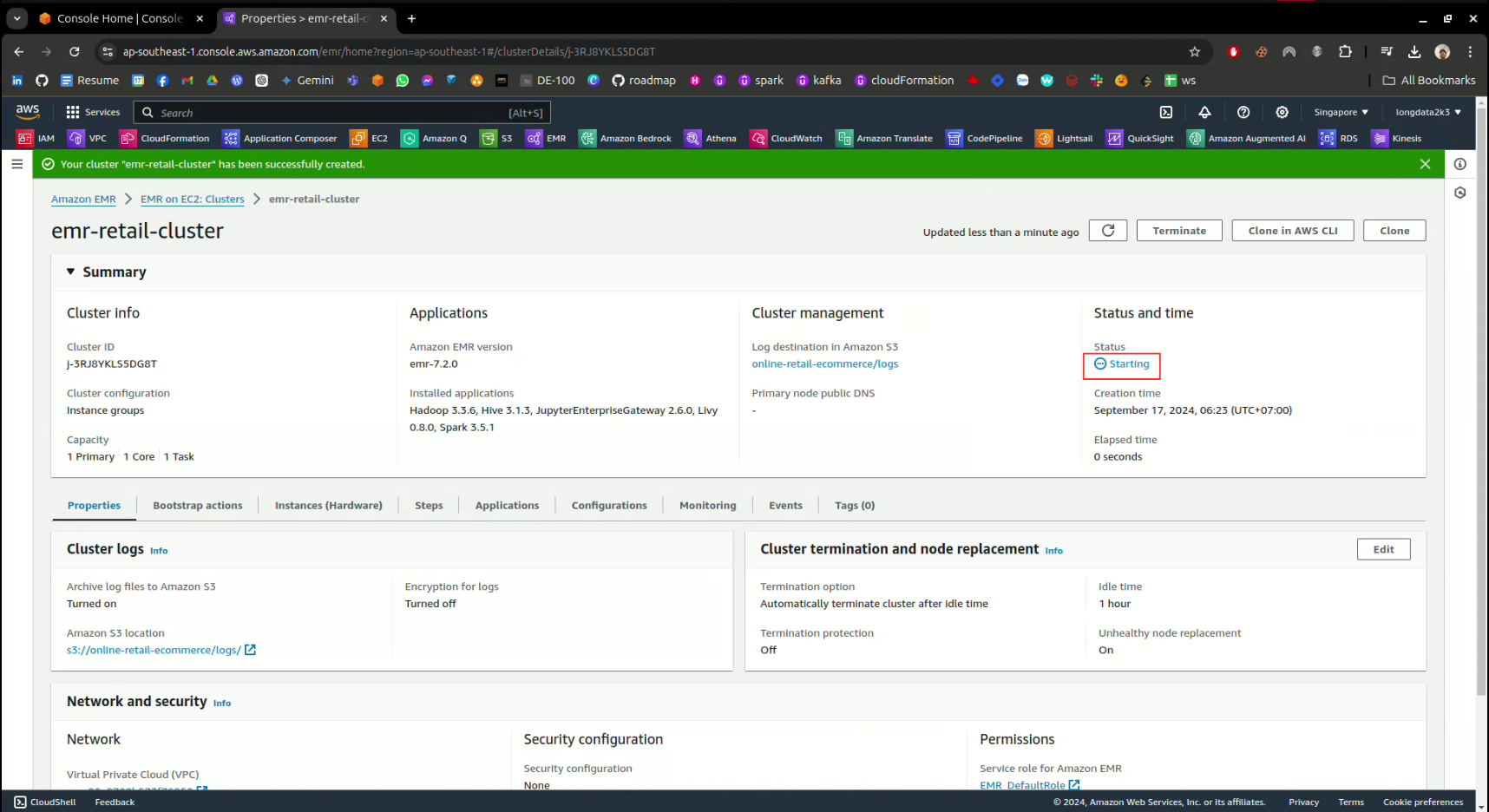Open the online-retail-ecommerce/logs link
Viewport: 1489px width, 812px height.
click(x=824, y=364)
